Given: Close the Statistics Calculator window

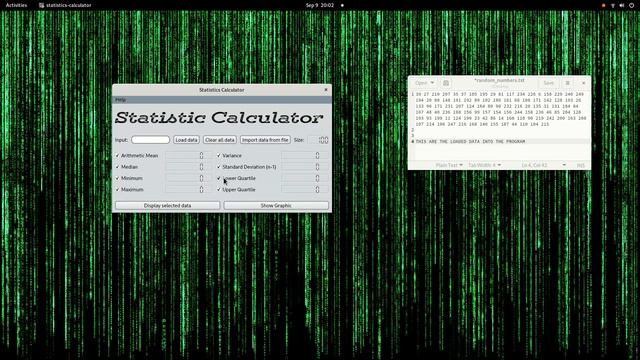Looking at the screenshot, I should [326, 90].
